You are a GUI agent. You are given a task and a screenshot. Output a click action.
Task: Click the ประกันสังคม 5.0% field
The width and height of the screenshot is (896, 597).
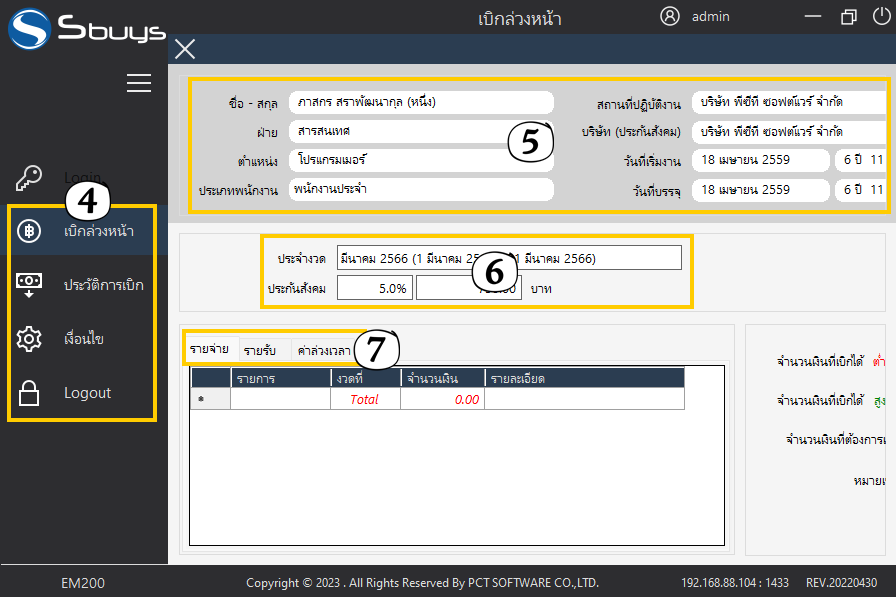pyautogui.click(x=373, y=288)
